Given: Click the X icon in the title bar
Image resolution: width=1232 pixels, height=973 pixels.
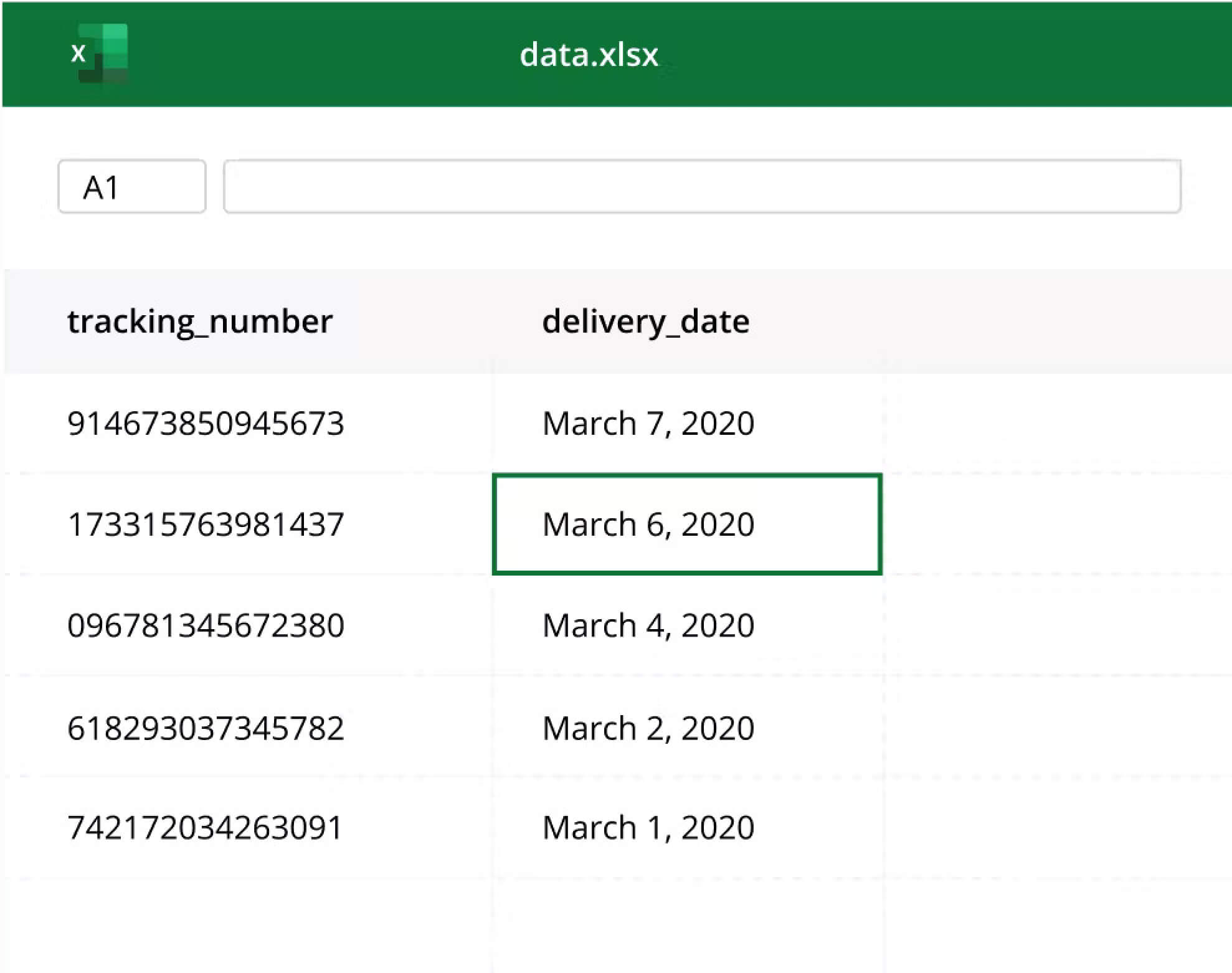Looking at the screenshot, I should click(x=78, y=53).
